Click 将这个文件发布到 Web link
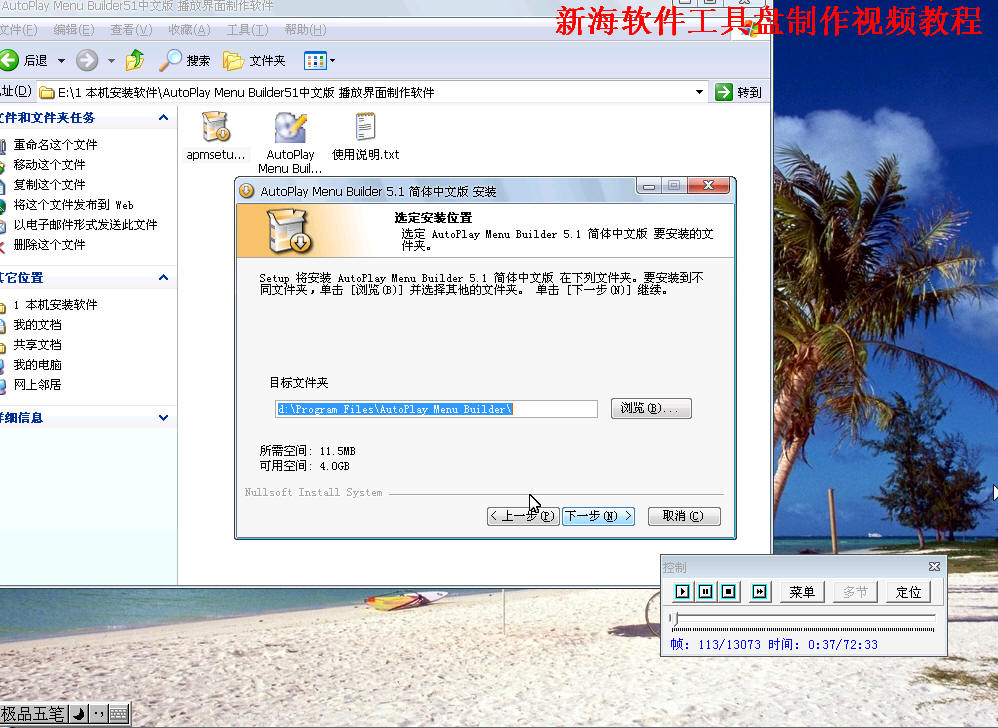The image size is (998, 728). (x=73, y=205)
